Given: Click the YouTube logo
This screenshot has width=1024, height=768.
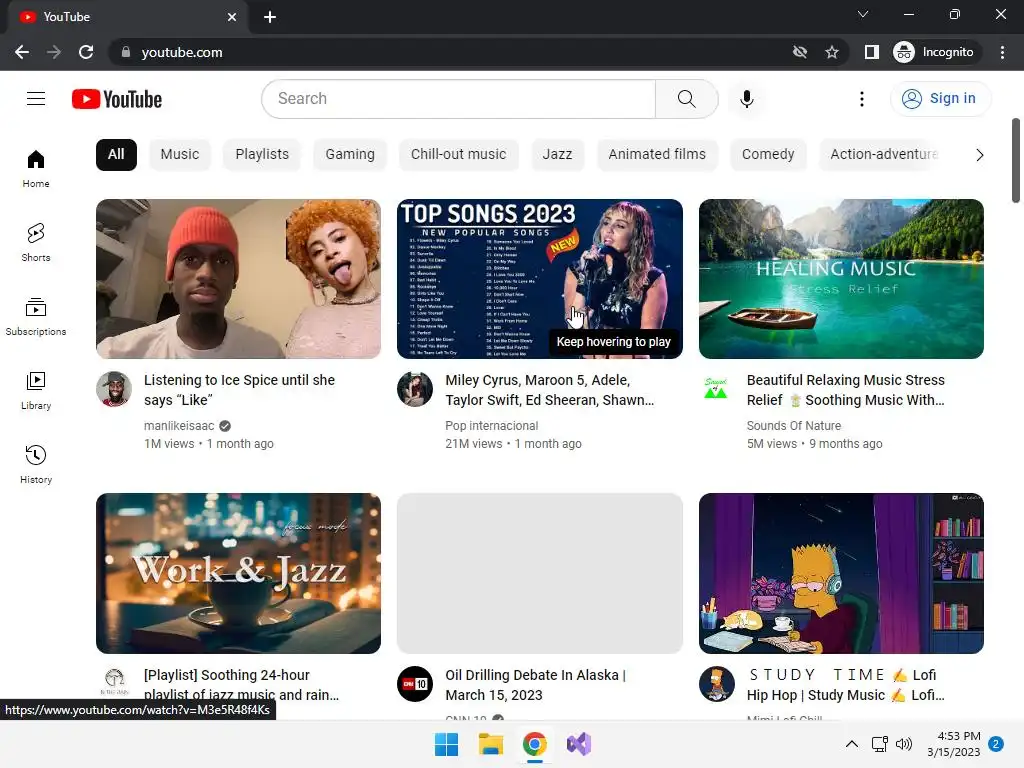Looking at the screenshot, I should click(117, 99).
